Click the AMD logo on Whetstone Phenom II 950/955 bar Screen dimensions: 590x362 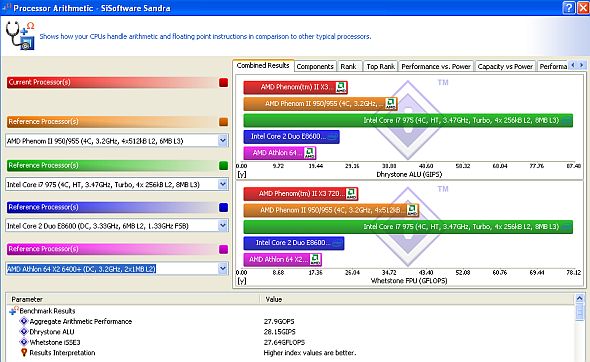point(412,210)
